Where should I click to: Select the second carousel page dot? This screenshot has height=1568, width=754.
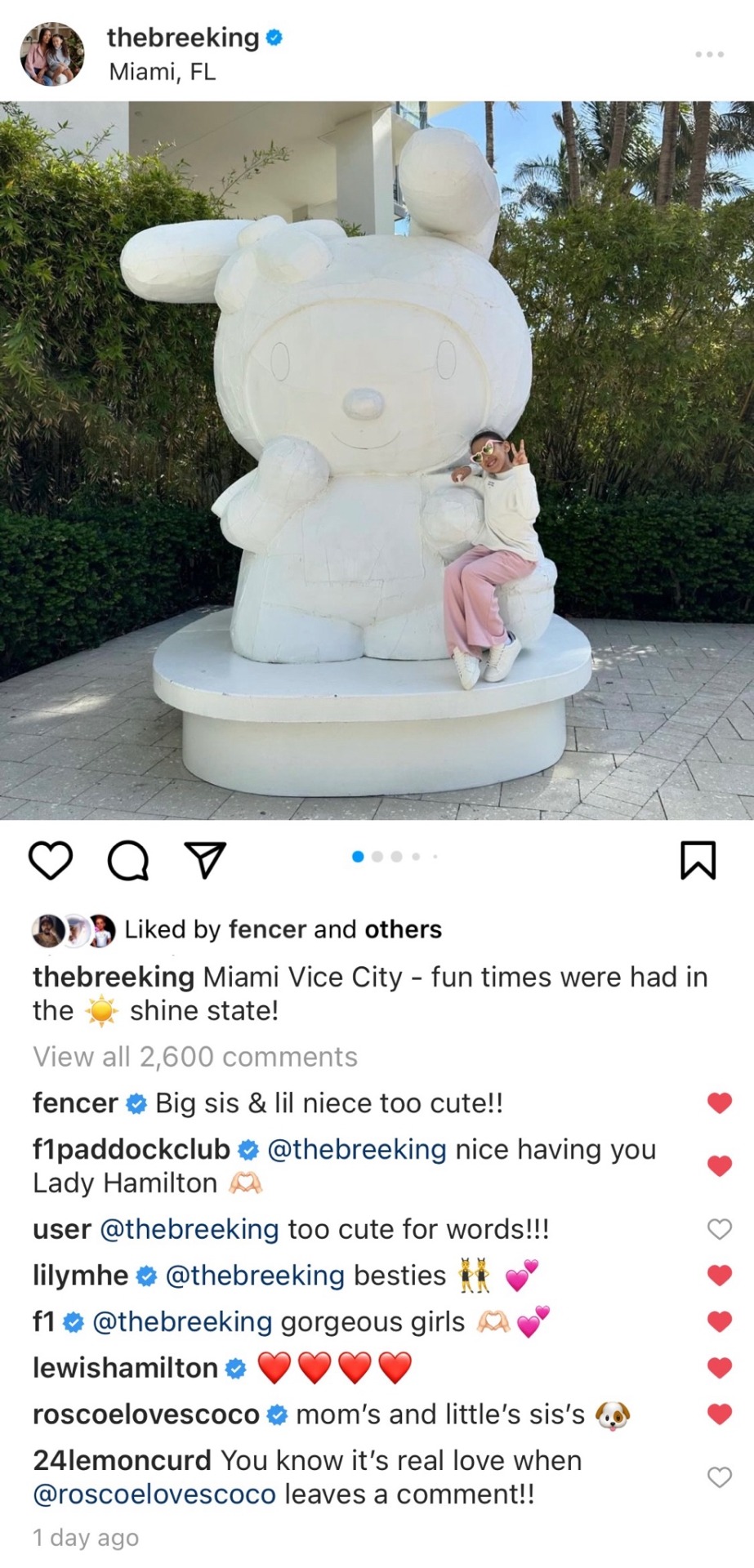coord(377,857)
